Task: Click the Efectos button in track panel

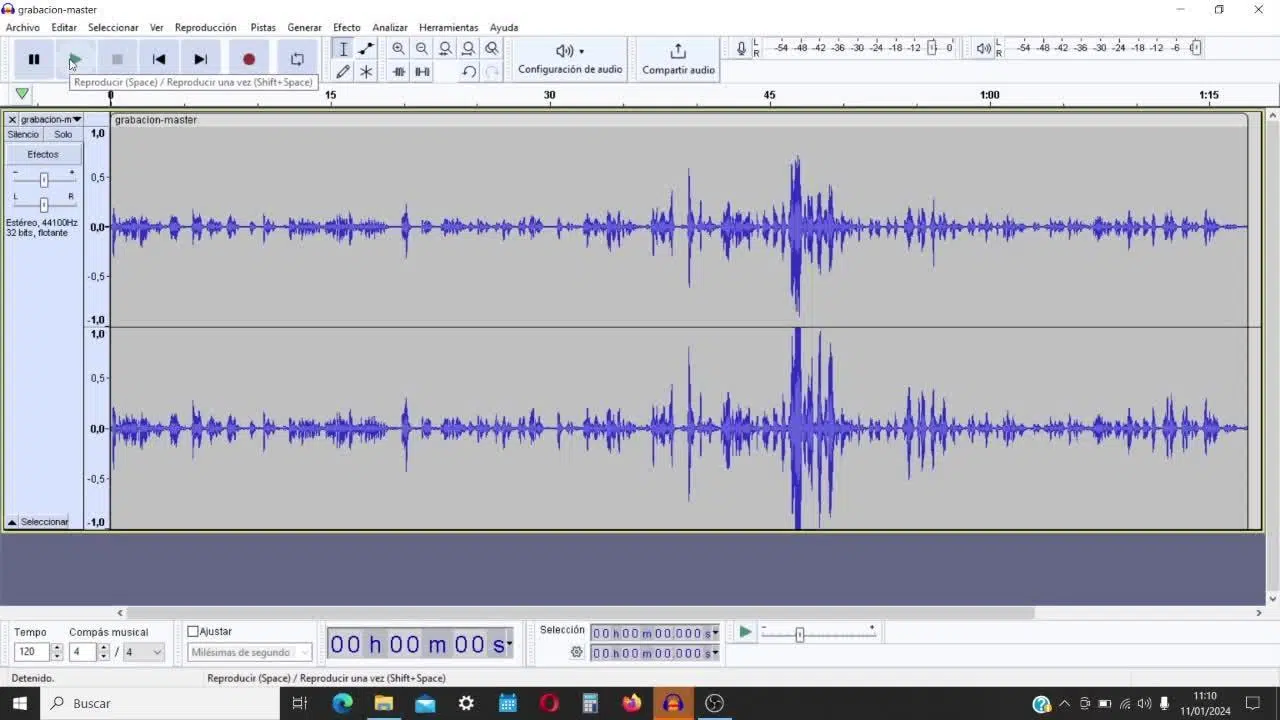Action: click(43, 154)
